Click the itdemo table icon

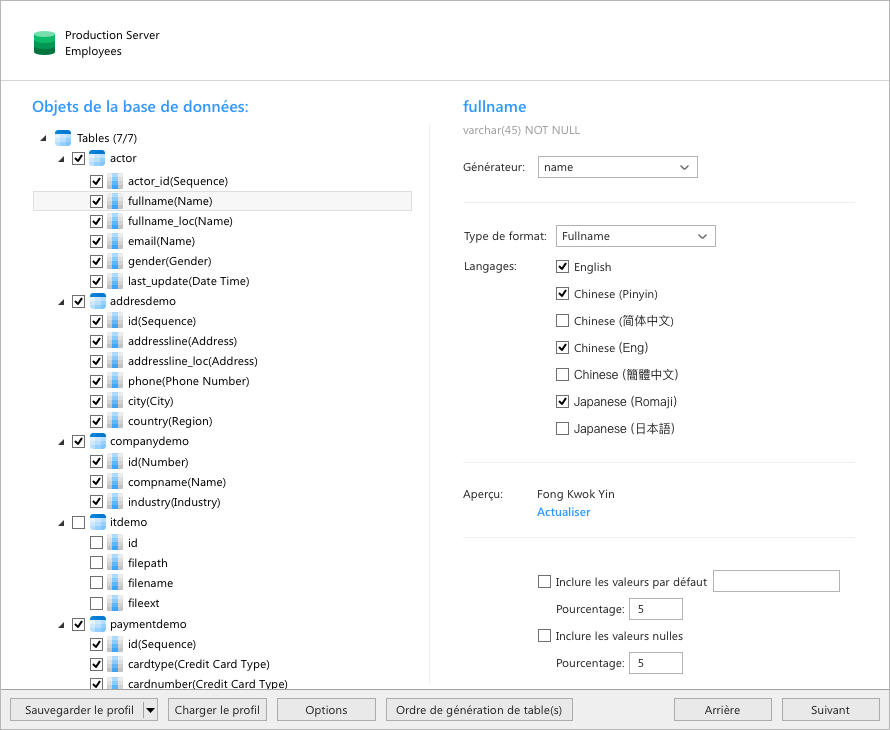pos(98,522)
